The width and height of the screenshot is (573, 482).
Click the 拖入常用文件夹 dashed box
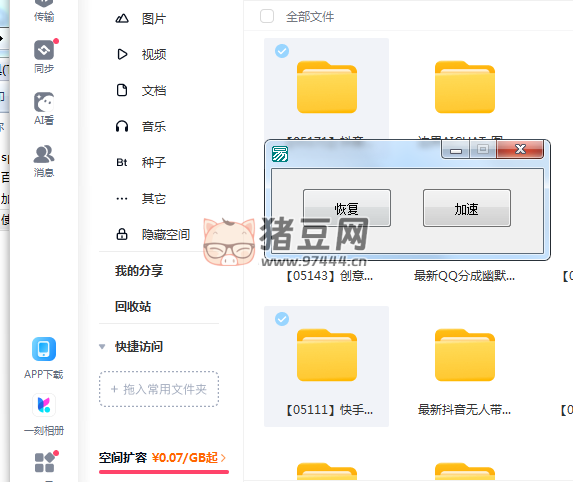pyautogui.click(x=159, y=389)
